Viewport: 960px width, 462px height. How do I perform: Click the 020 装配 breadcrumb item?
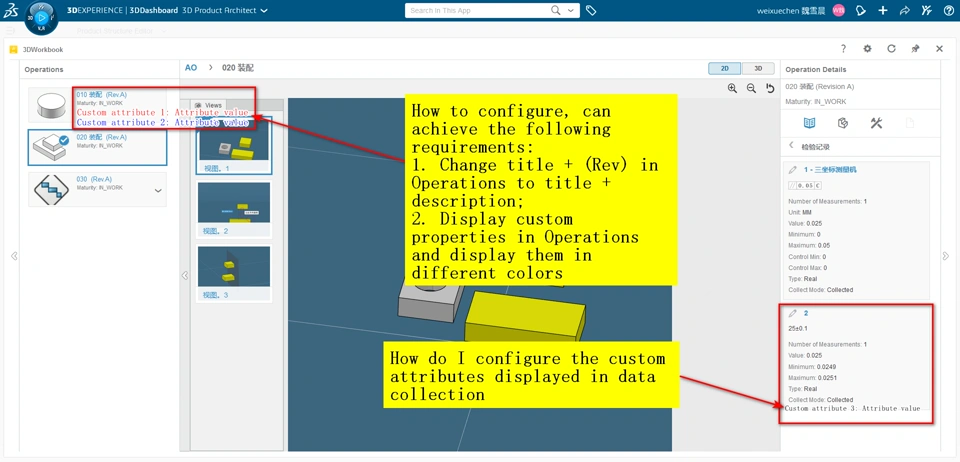pyautogui.click(x=238, y=68)
